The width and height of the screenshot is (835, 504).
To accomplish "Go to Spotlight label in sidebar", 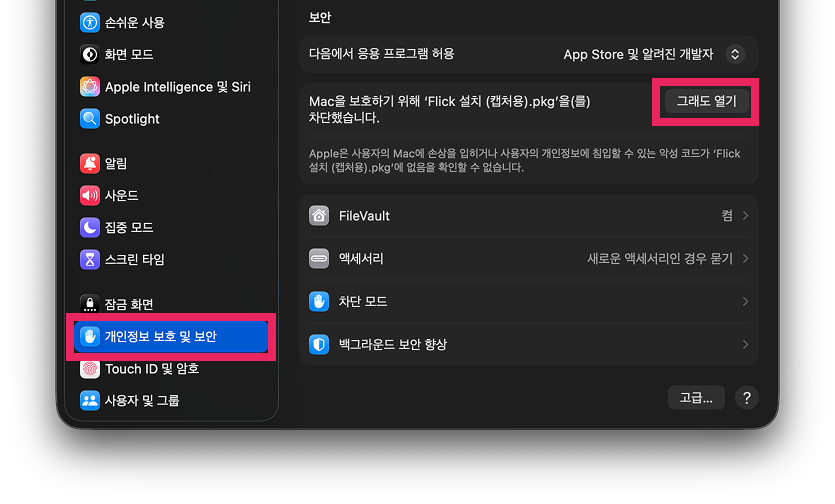I will coord(132,119).
